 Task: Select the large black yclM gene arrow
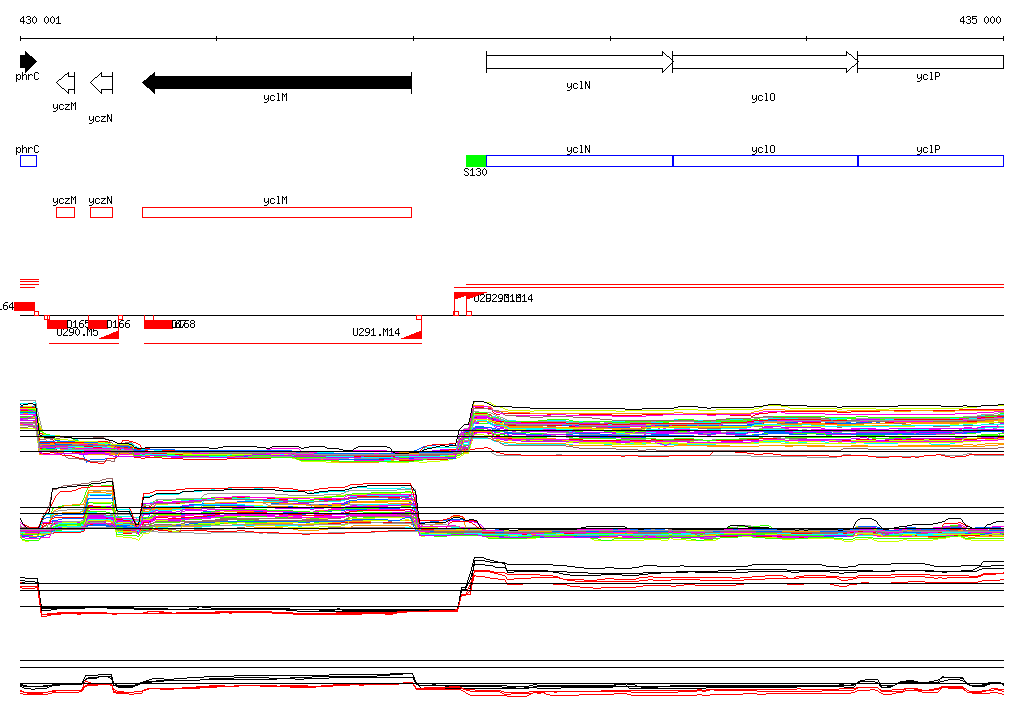point(277,83)
